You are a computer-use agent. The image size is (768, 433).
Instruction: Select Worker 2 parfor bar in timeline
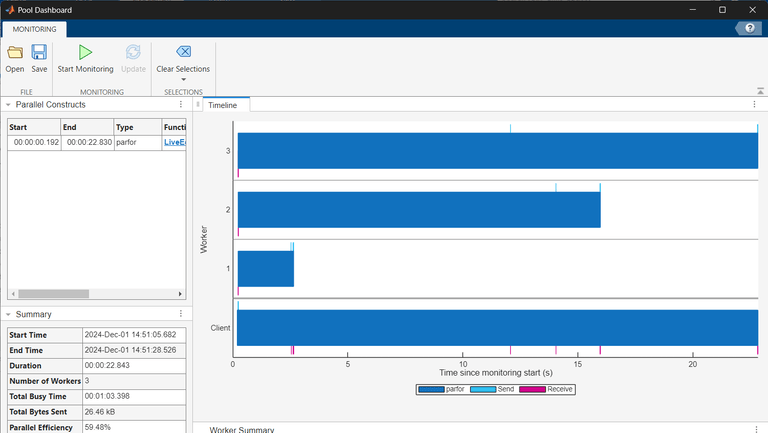tap(418, 209)
